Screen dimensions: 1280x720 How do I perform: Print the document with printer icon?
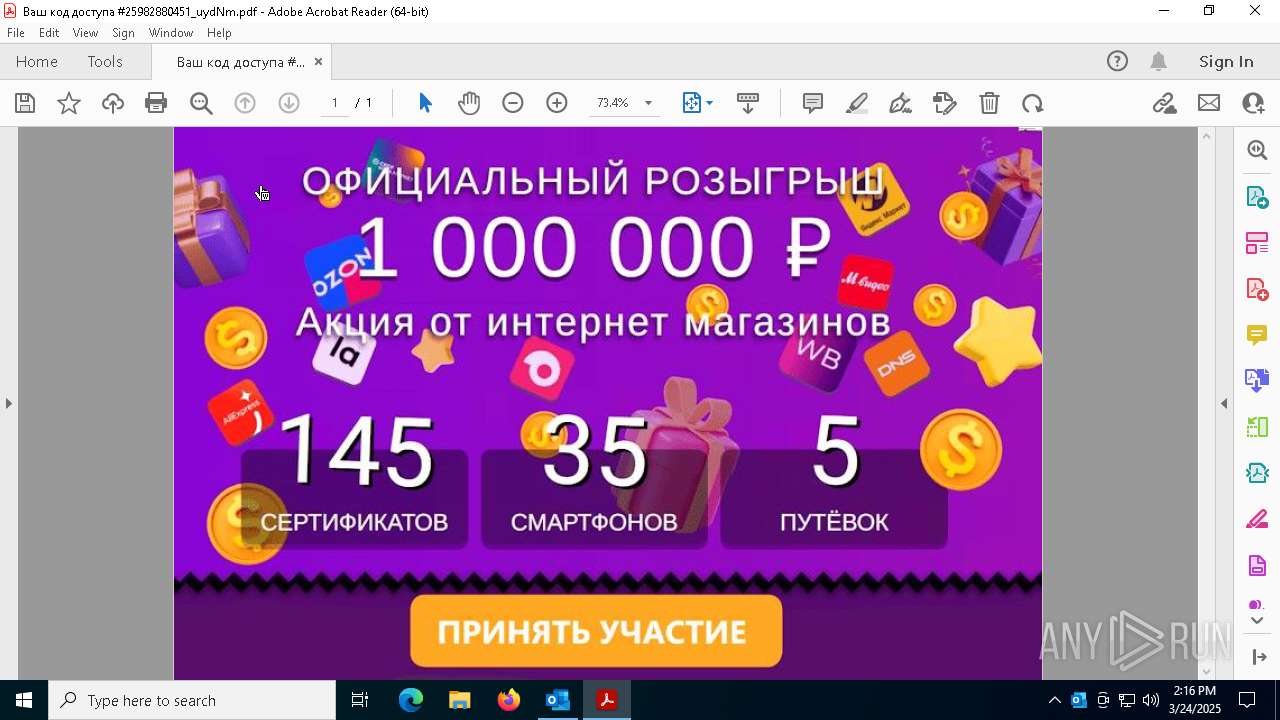pyautogui.click(x=156, y=103)
